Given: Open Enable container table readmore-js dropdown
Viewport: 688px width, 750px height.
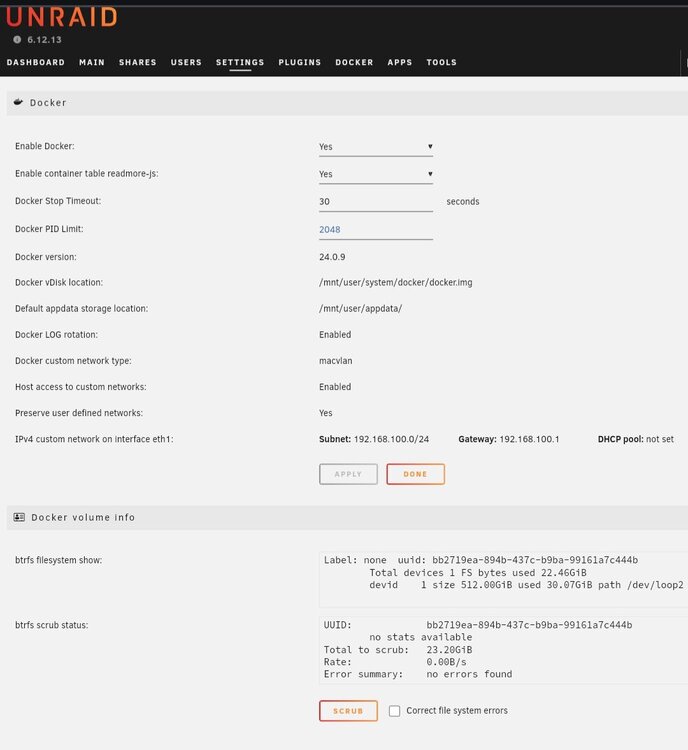Looking at the screenshot, I should tap(376, 174).
